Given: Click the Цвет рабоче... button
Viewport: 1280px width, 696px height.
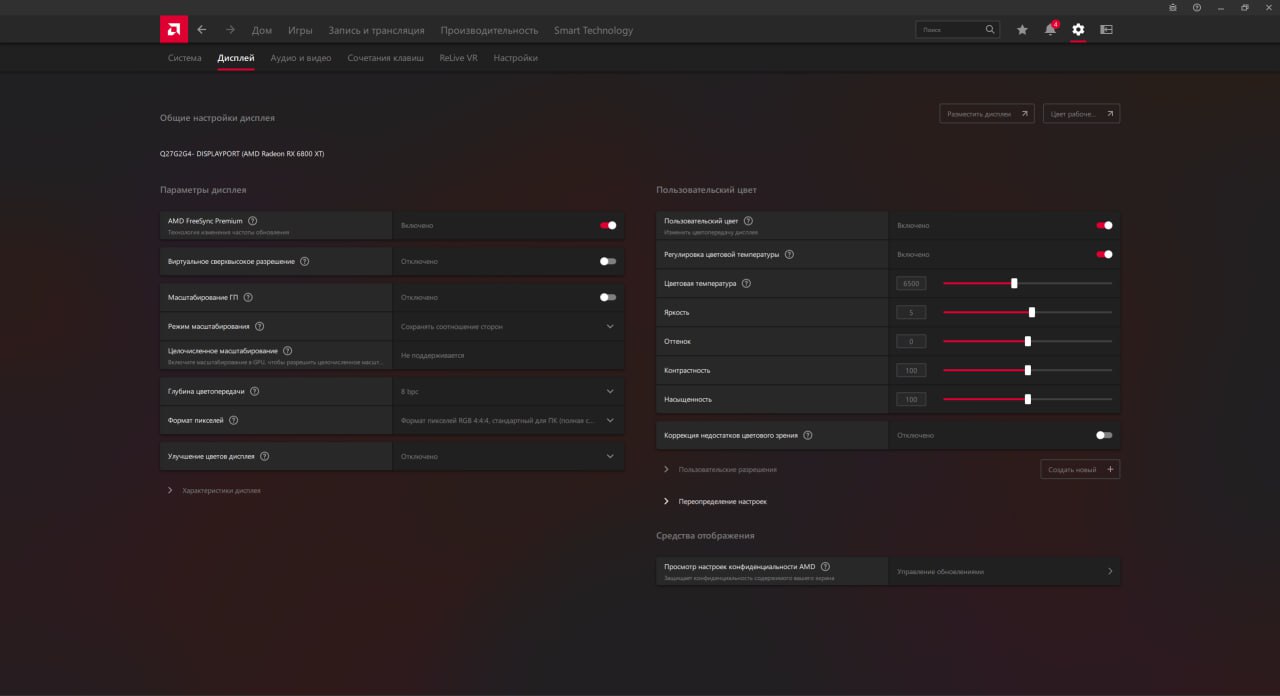Looking at the screenshot, I should pyautogui.click(x=1081, y=114).
